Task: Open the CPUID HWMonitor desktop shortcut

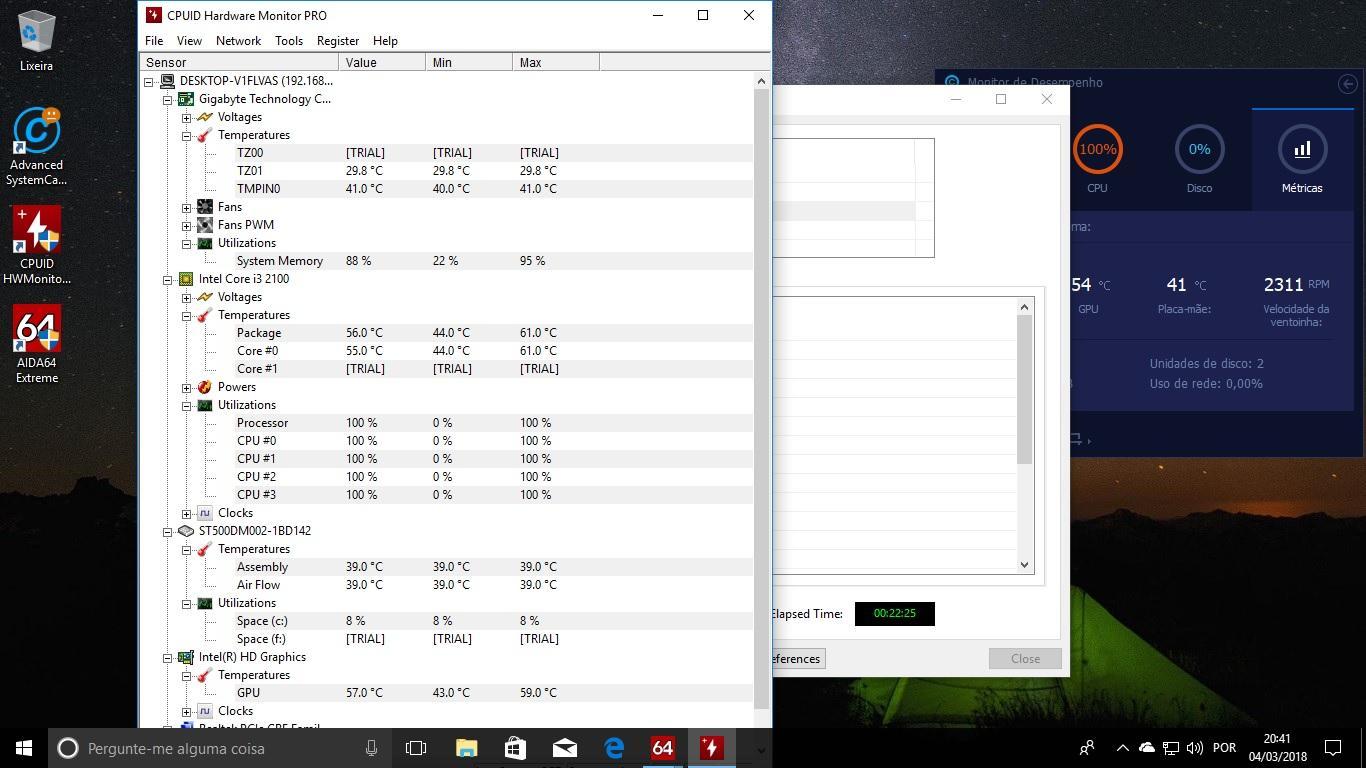Action: click(37, 246)
